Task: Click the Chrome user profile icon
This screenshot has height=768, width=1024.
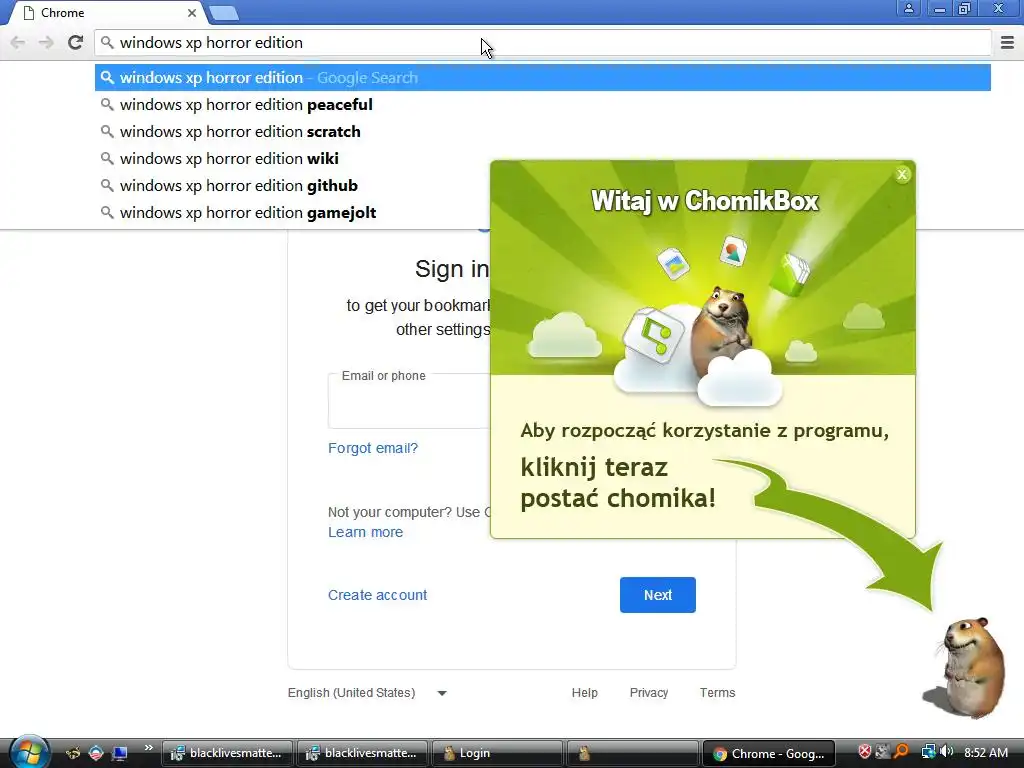Action: (908, 8)
